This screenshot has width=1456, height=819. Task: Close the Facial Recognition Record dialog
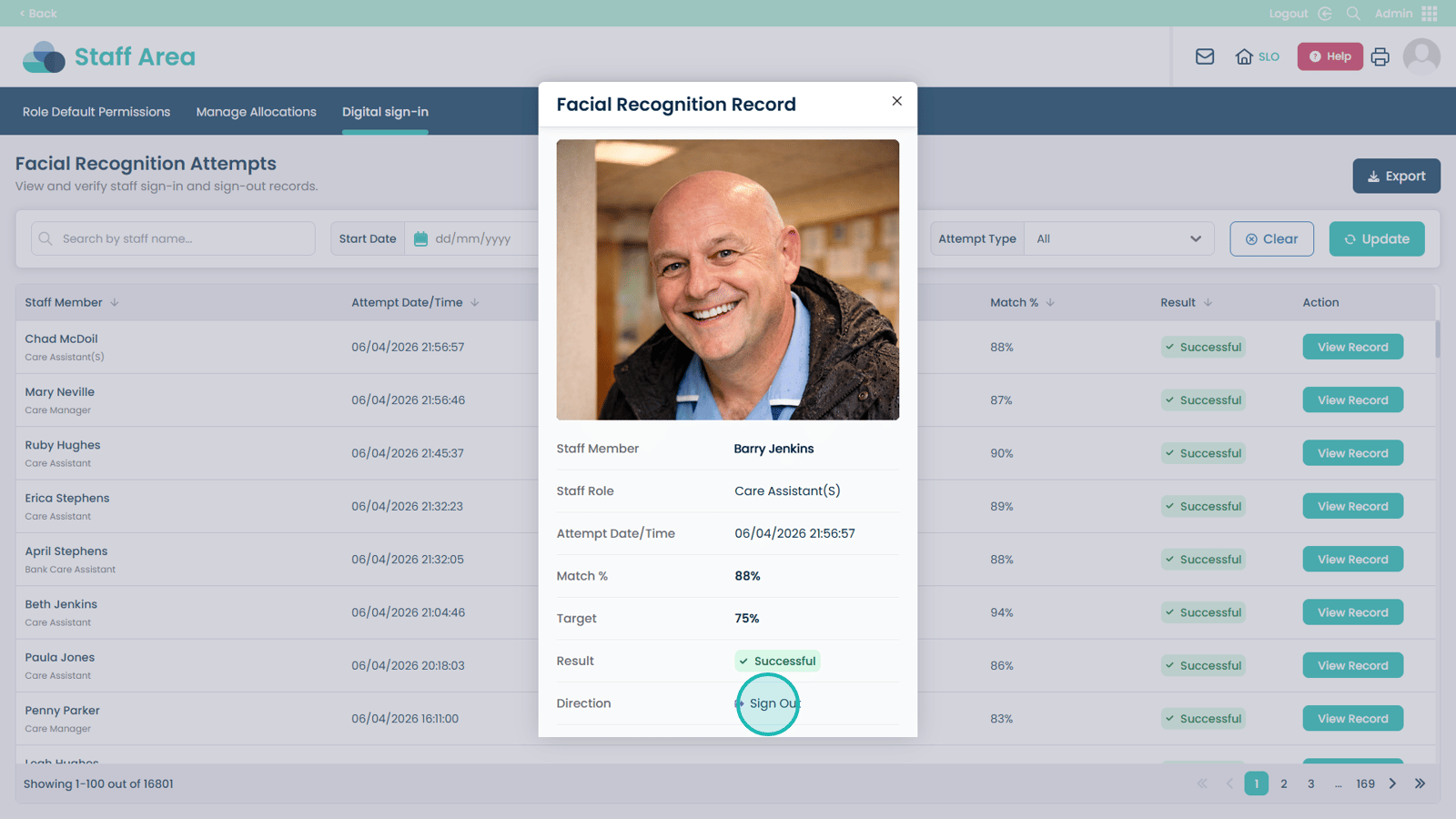coord(896,101)
